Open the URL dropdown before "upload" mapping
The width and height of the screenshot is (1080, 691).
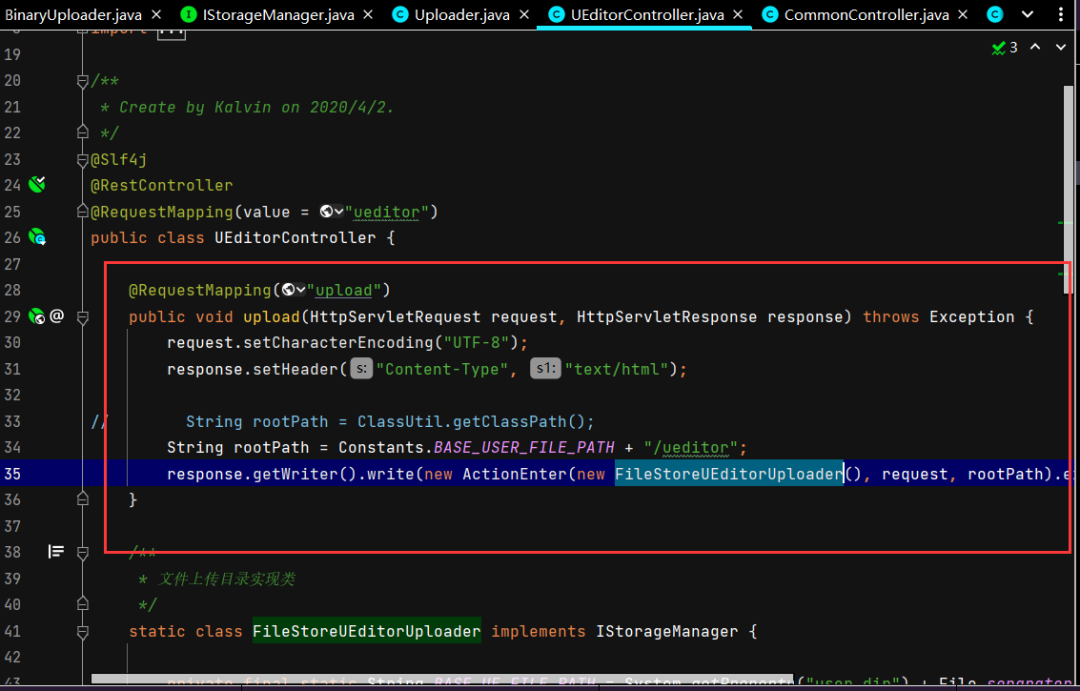(294, 290)
